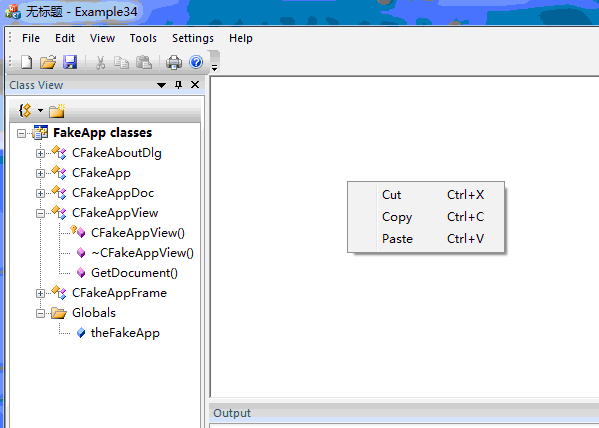The height and width of the screenshot is (428, 599).
Task: Select the Globals folder label
Action: [94, 313]
